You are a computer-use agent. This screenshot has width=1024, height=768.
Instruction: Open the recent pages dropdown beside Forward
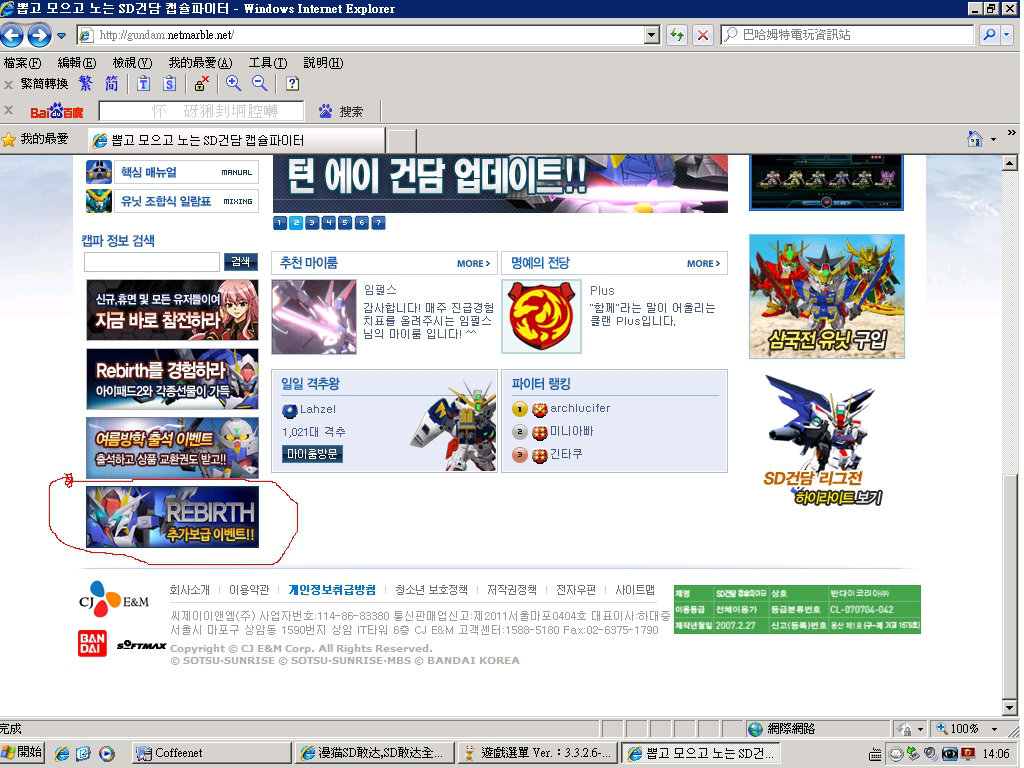click(61, 35)
